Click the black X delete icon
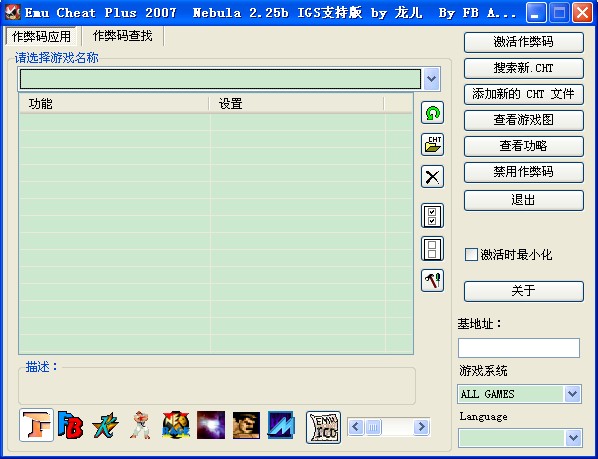The height and width of the screenshot is (459, 598). pos(432,177)
